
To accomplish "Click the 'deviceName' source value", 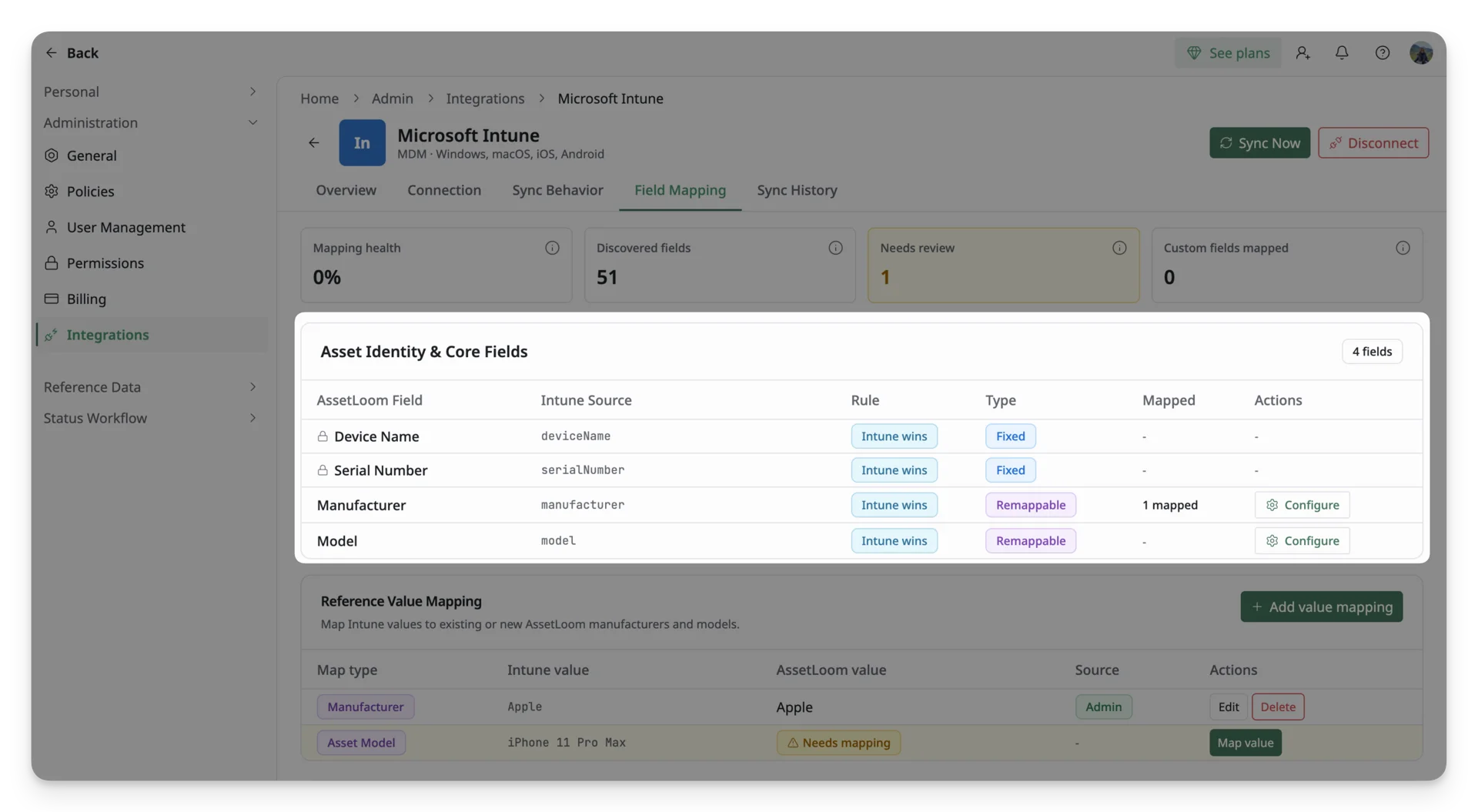I will 575,436.
